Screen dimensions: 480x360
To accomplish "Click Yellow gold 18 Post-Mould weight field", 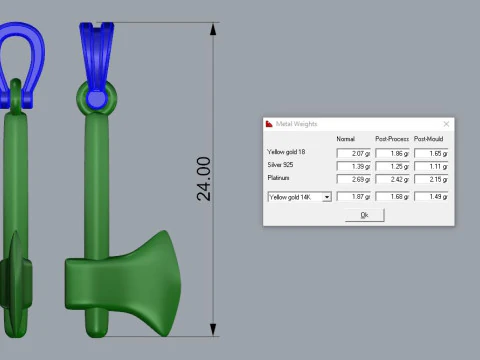I will click(431, 153).
